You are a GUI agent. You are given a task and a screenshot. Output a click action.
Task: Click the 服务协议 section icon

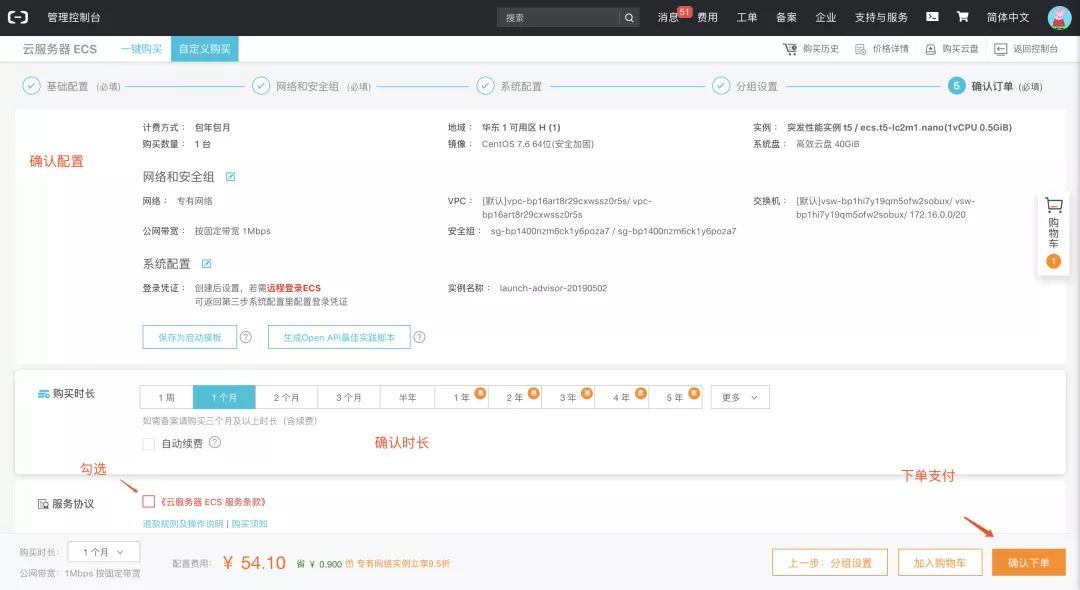pyautogui.click(x=43, y=504)
